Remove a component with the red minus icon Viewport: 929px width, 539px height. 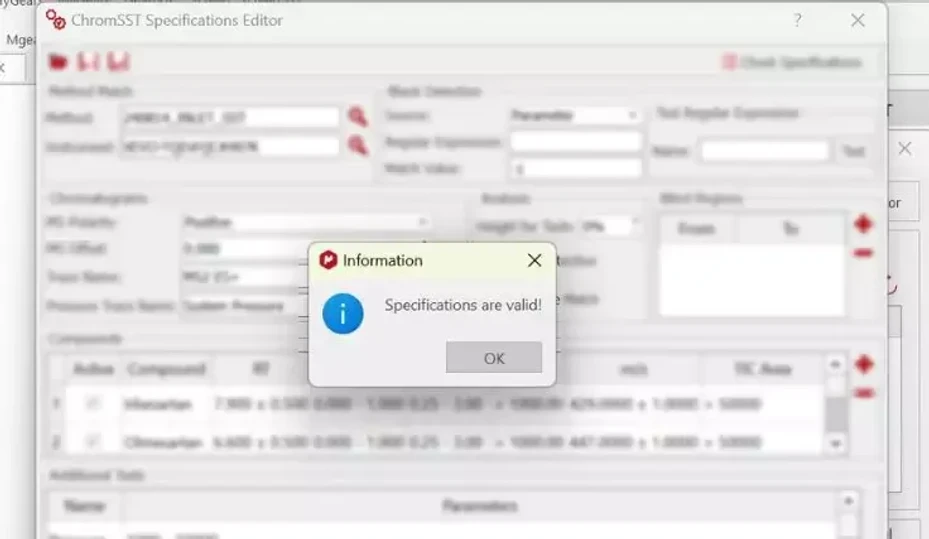[864, 393]
